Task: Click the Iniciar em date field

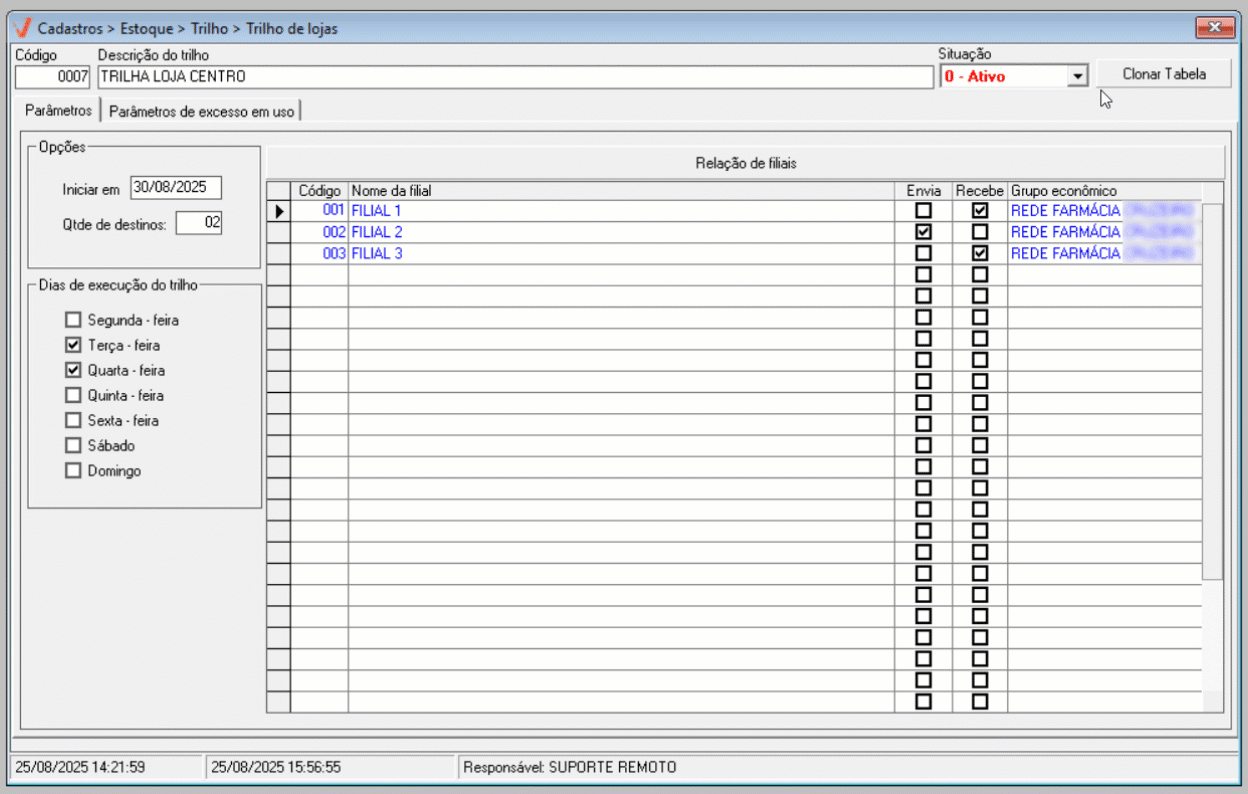Action: tap(176, 188)
